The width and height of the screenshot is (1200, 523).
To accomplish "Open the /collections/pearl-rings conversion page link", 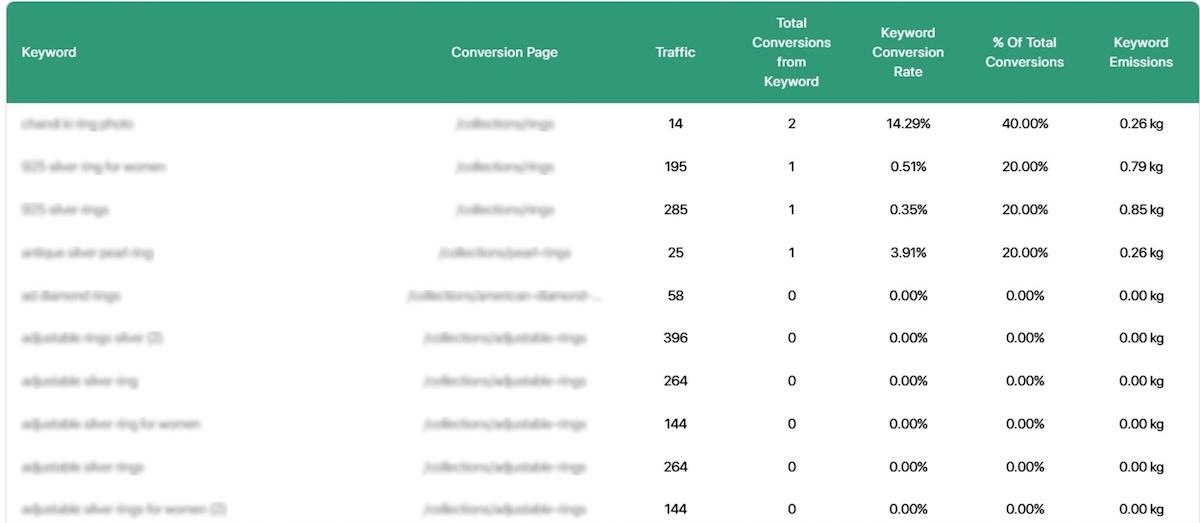I will [504, 253].
